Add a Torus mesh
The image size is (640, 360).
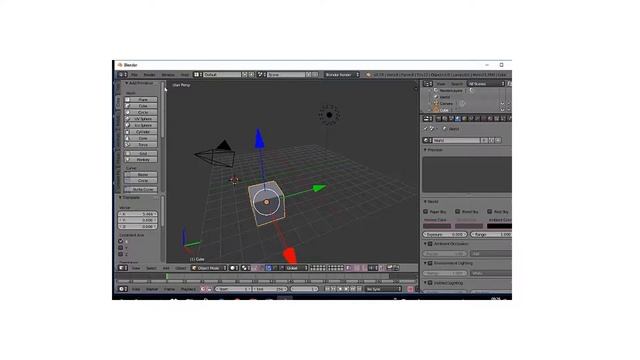(141, 144)
